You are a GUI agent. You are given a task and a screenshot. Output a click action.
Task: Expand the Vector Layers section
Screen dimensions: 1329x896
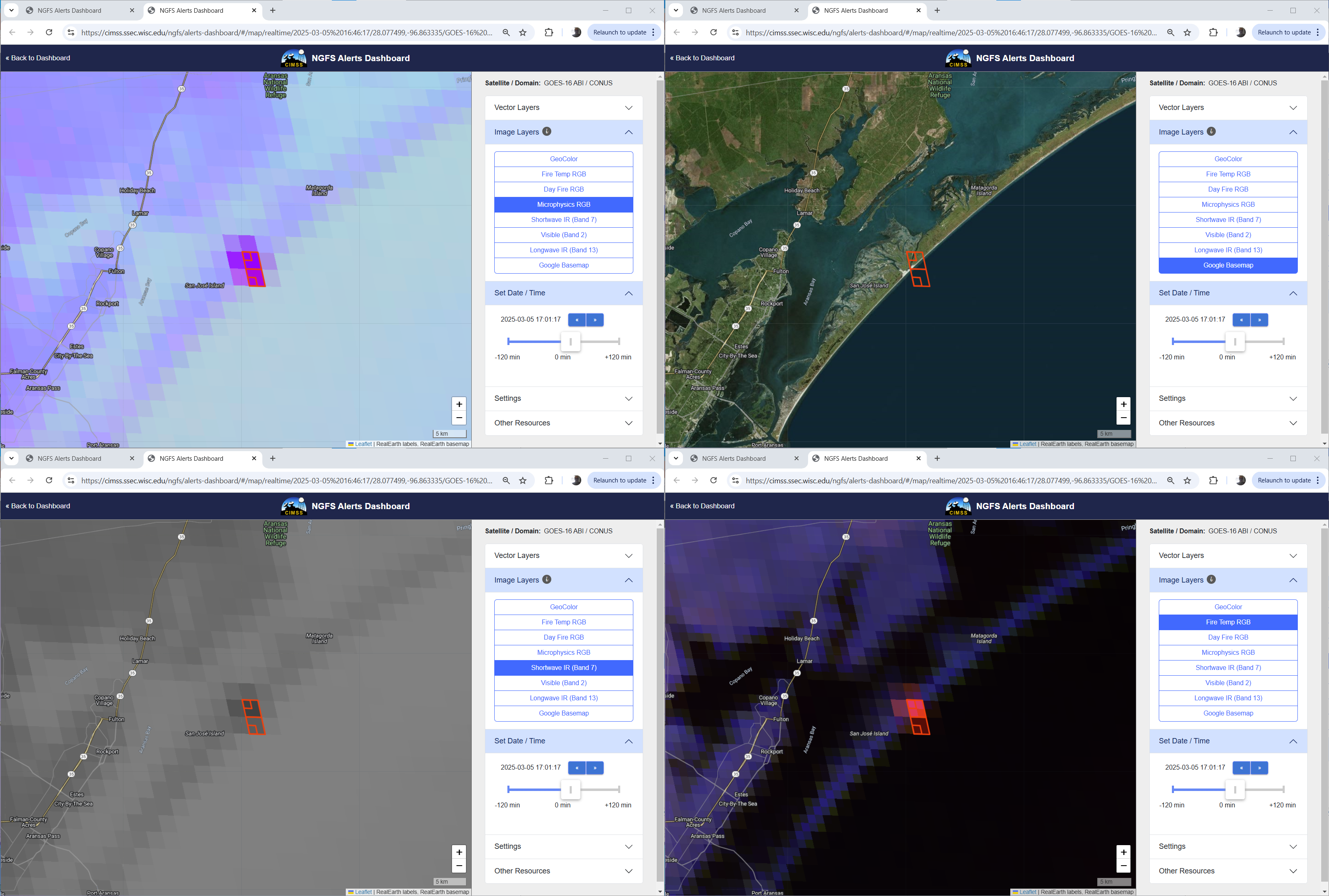coord(563,107)
